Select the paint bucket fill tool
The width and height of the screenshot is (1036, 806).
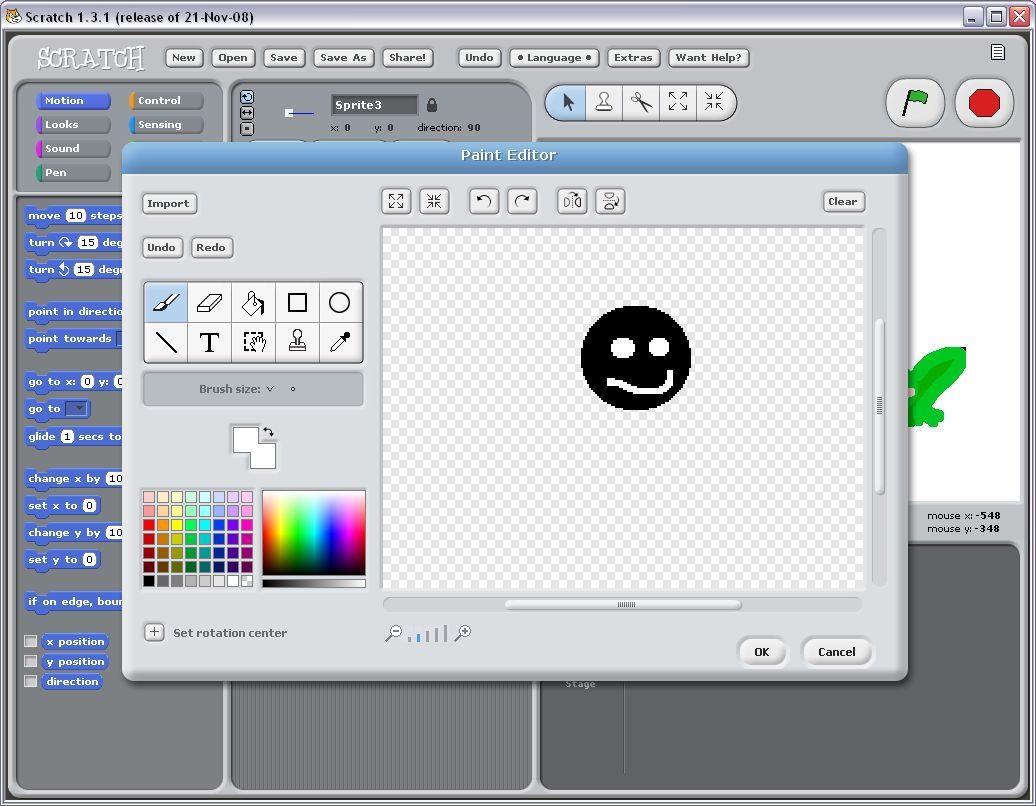[x=254, y=302]
